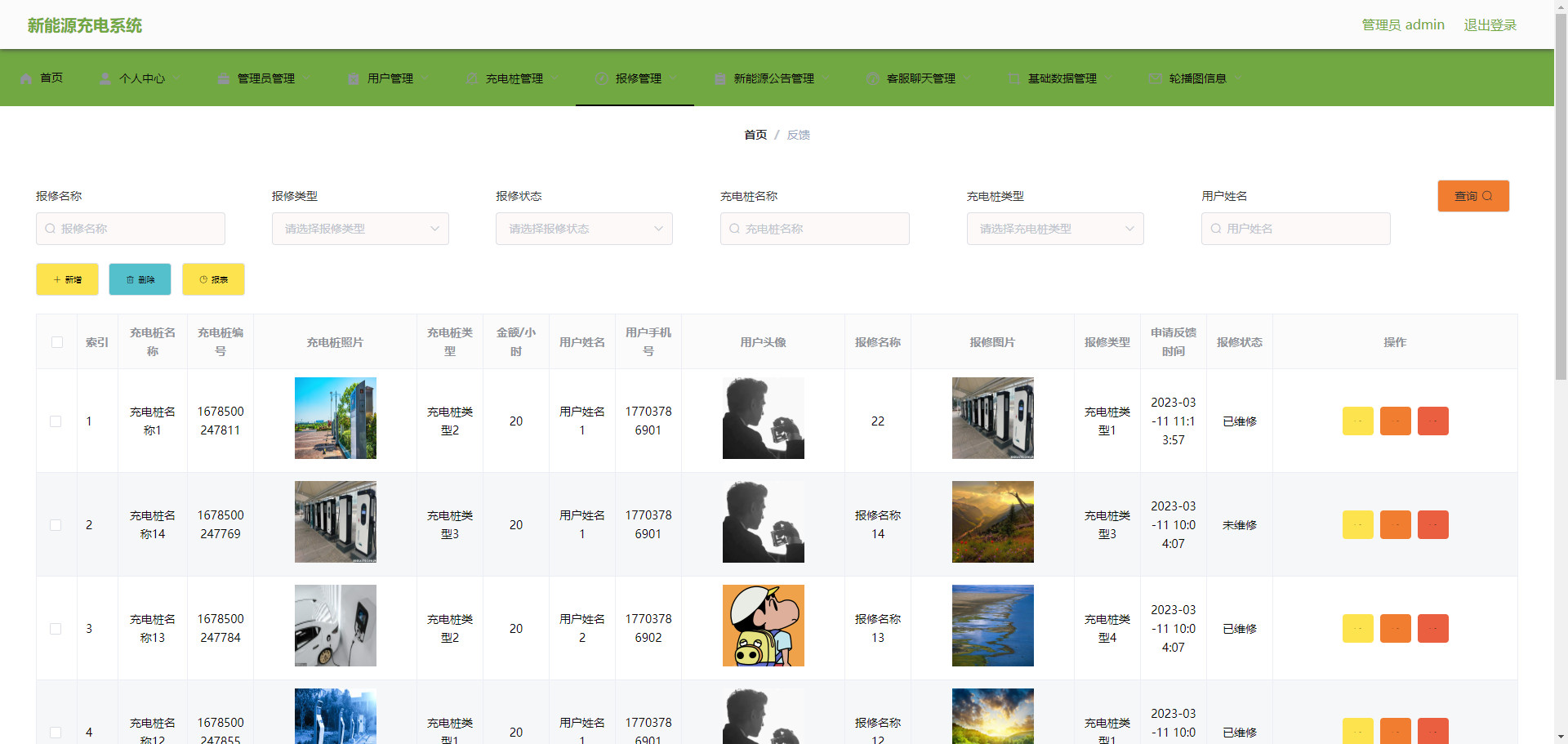1568x744 pixels.
Task: Open the 请选择充电桩类型 dropdown
Action: 1055,229
